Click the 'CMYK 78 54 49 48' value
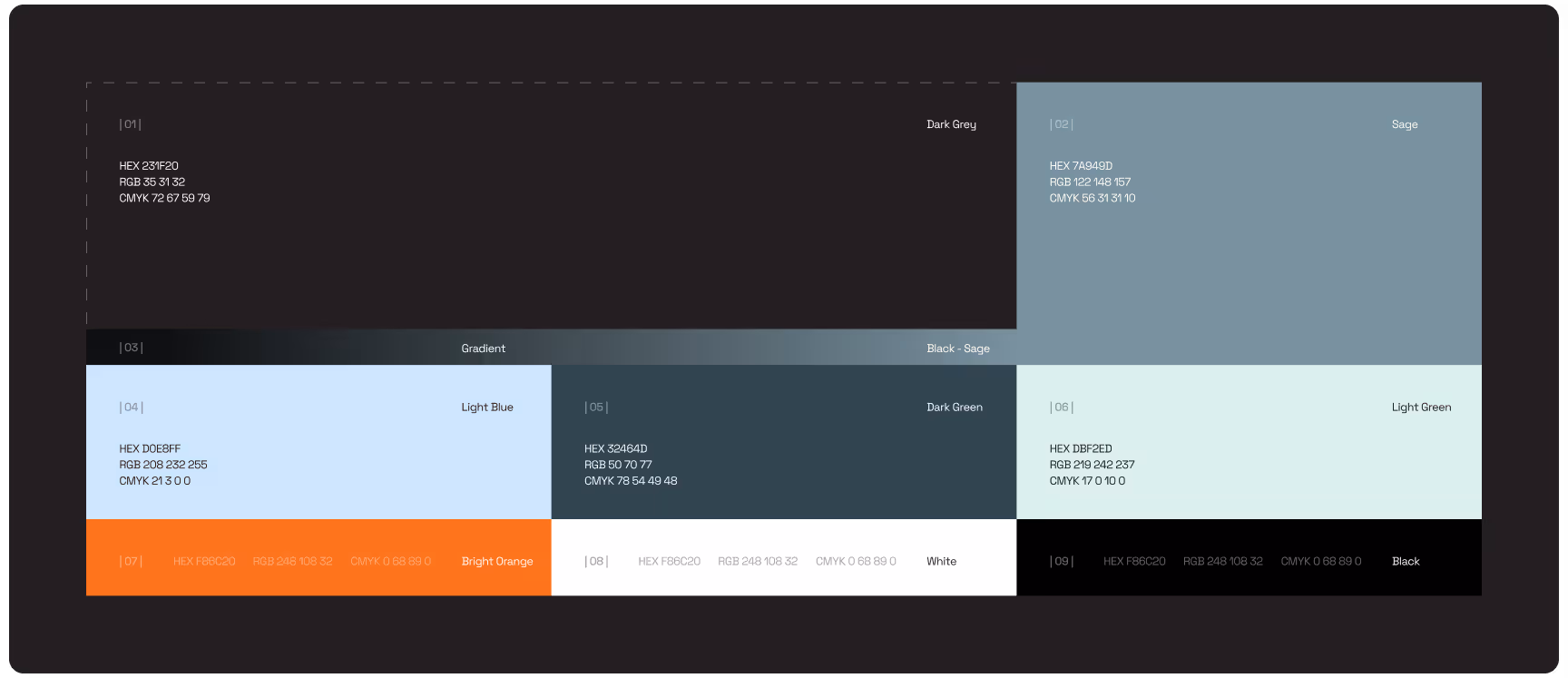Viewport: 1568px width, 678px height. (x=631, y=481)
